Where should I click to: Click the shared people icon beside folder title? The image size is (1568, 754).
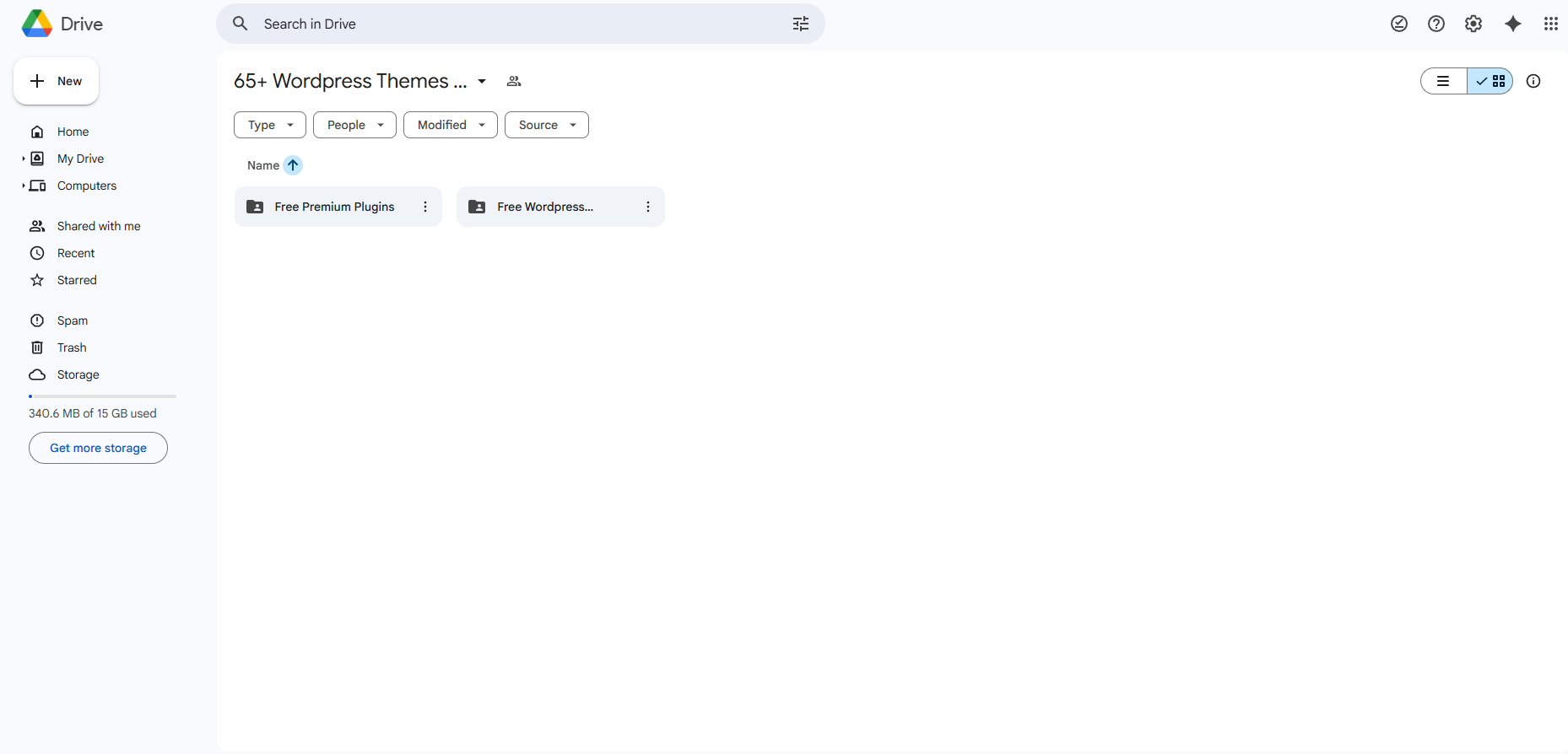point(514,81)
